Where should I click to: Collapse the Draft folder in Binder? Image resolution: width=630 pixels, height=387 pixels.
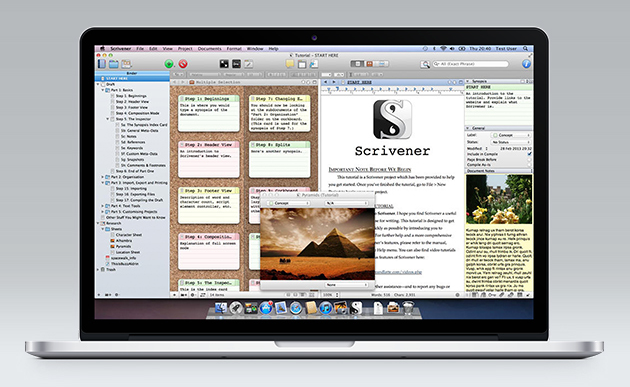[98, 84]
